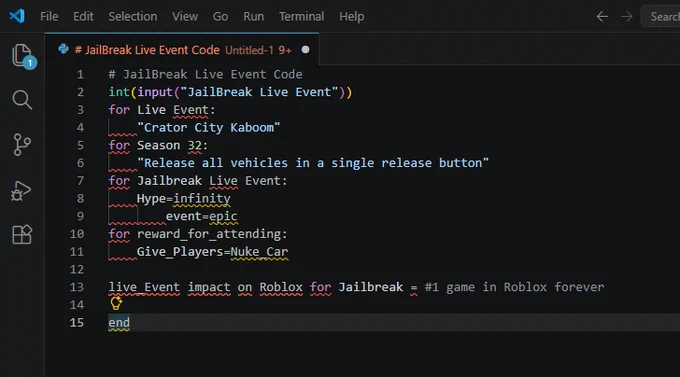
Task: Click 'infinity' on line 8
Action: click(x=202, y=199)
